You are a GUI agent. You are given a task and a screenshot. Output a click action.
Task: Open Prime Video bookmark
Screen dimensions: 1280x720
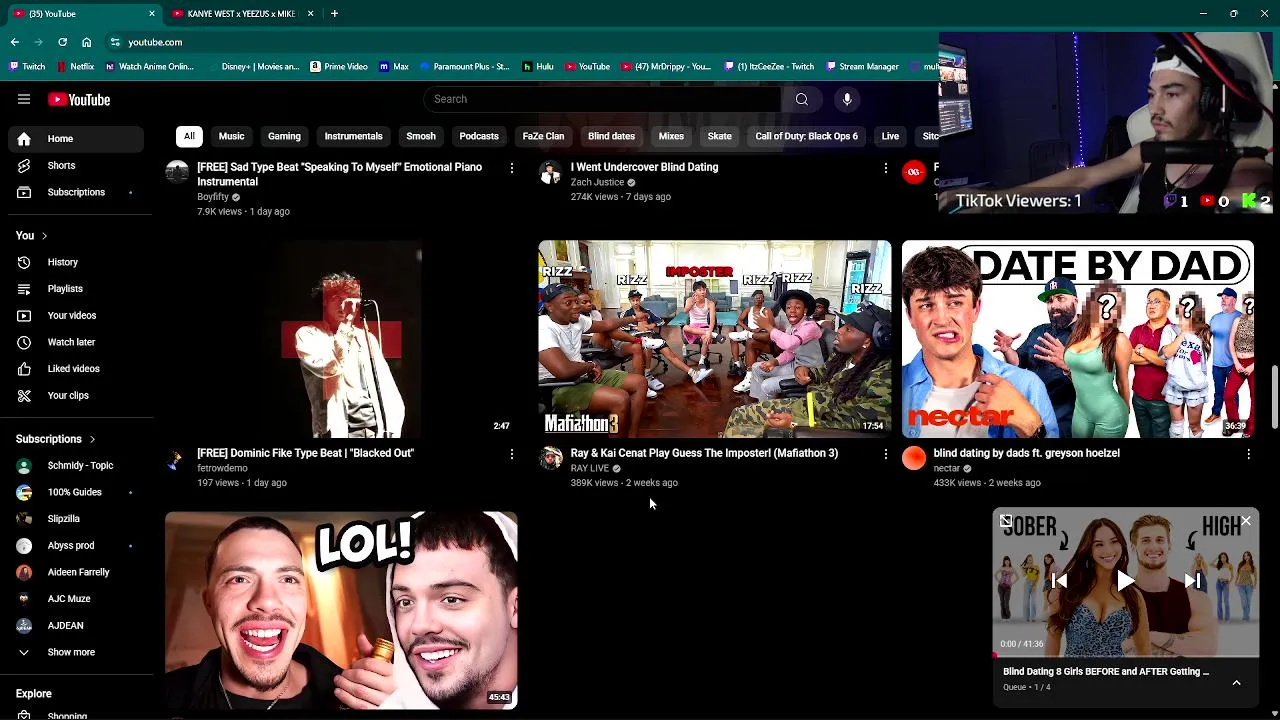[339, 67]
